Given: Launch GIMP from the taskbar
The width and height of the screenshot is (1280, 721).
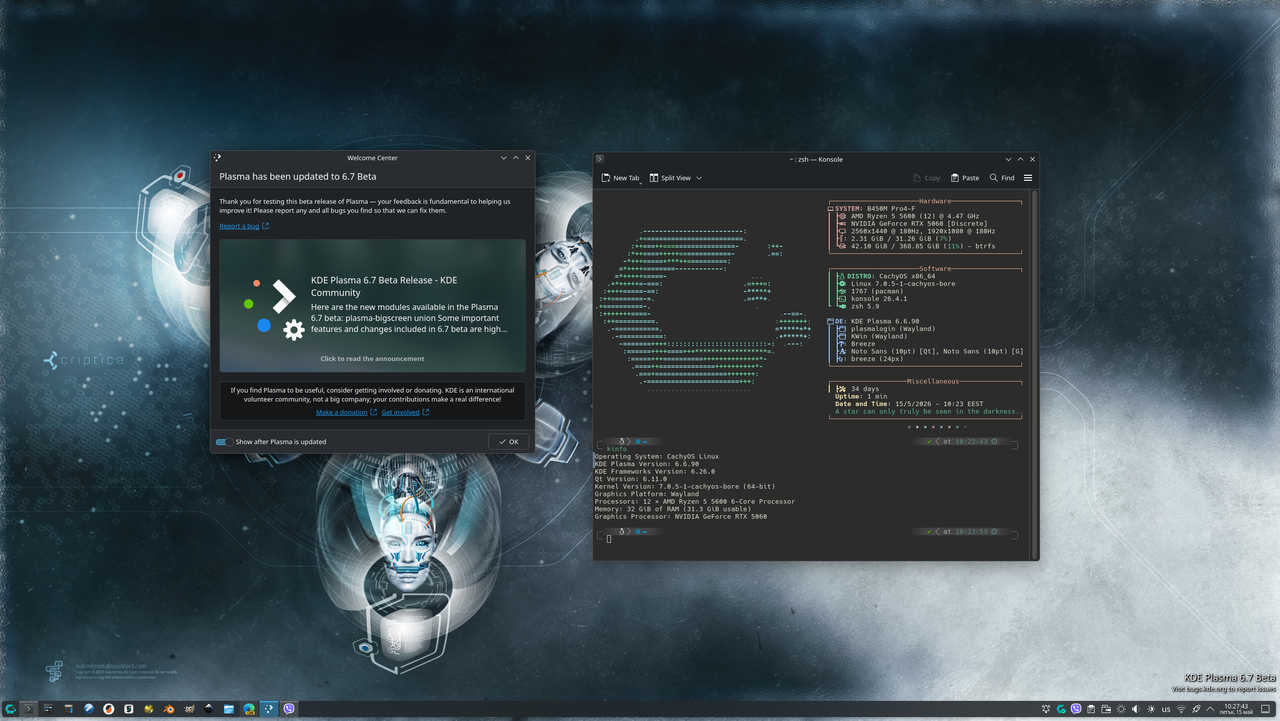Looking at the screenshot, I should pos(189,709).
